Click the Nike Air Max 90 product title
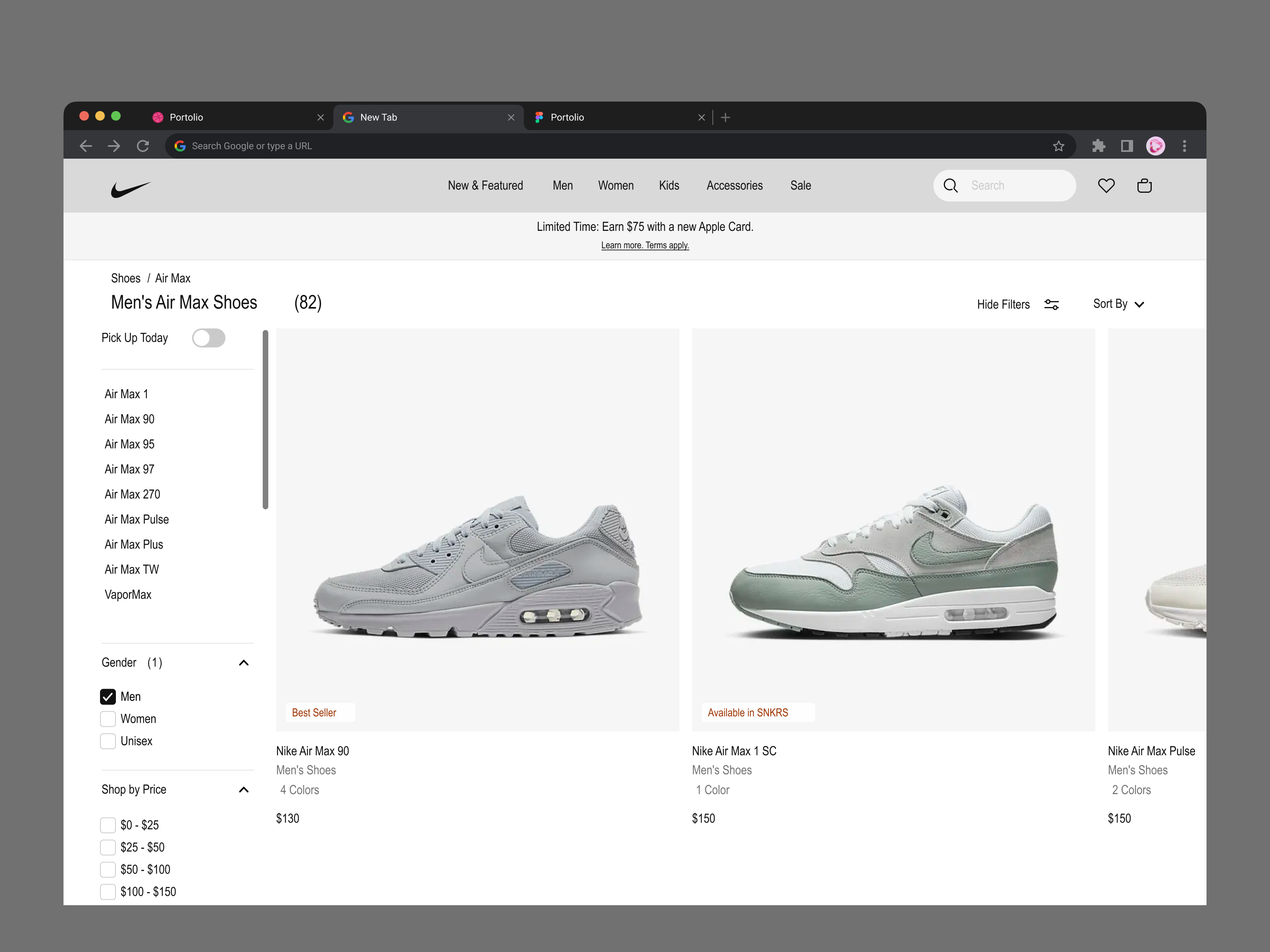 [x=312, y=751]
